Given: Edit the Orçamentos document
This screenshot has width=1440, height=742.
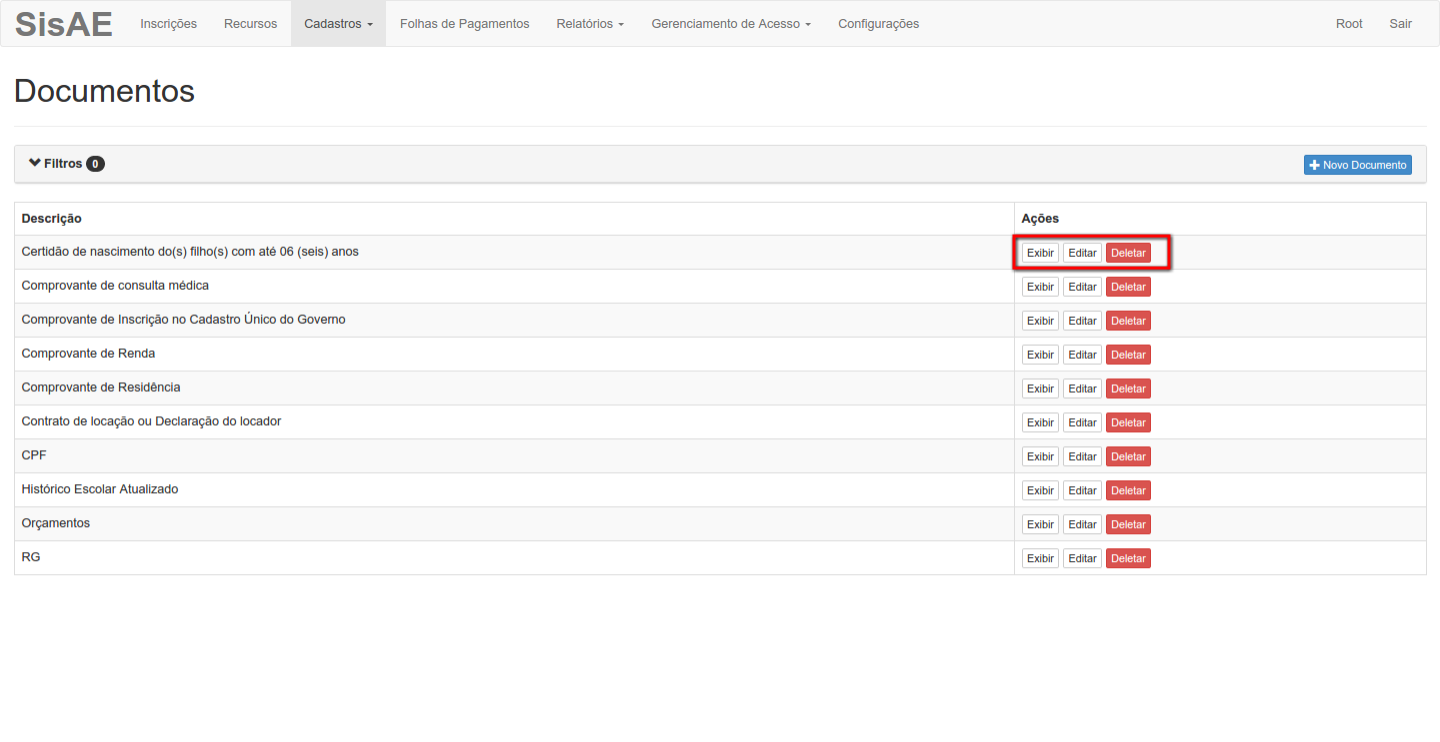Looking at the screenshot, I should tap(1082, 525).
